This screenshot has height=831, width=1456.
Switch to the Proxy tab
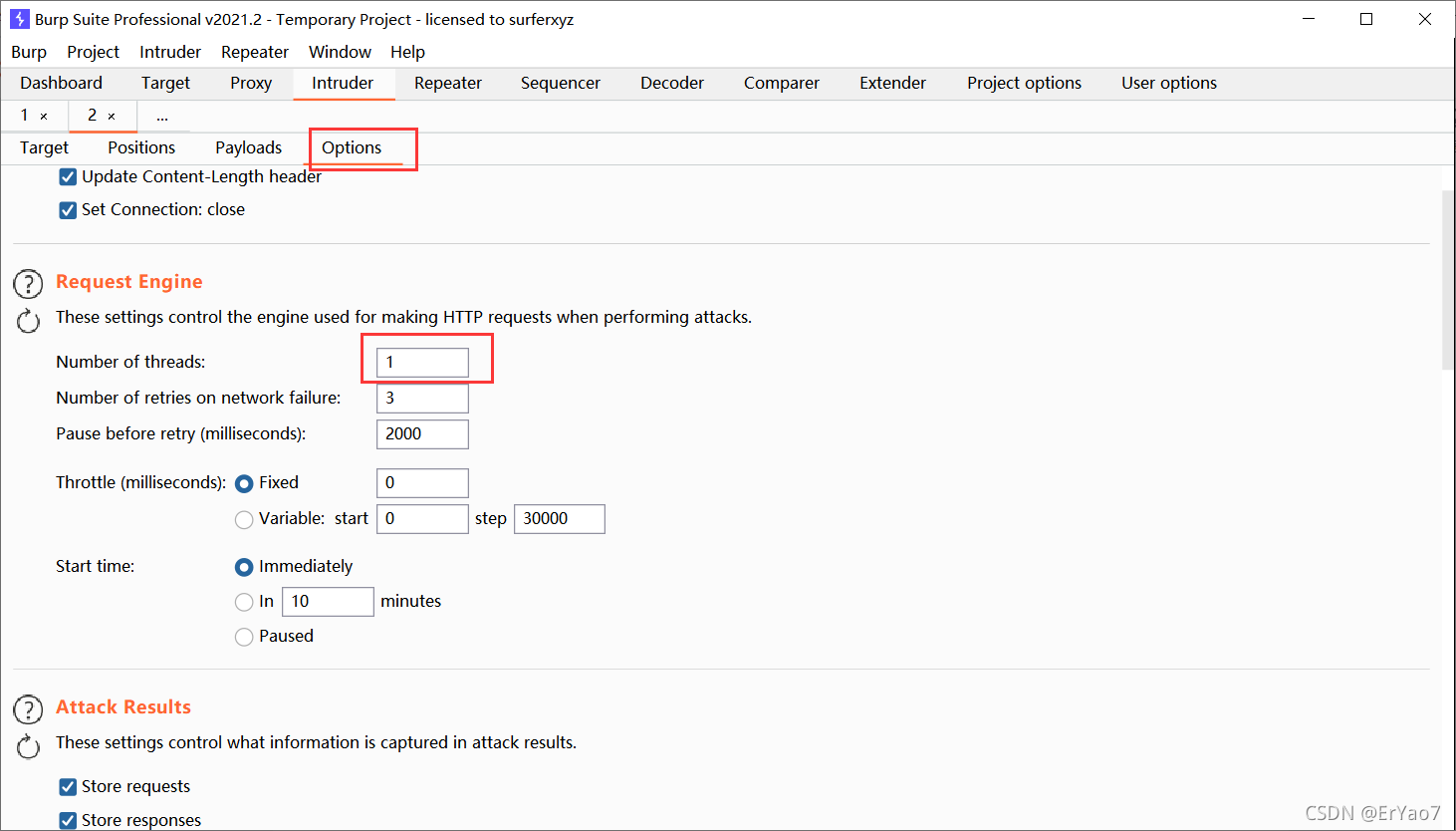(251, 84)
